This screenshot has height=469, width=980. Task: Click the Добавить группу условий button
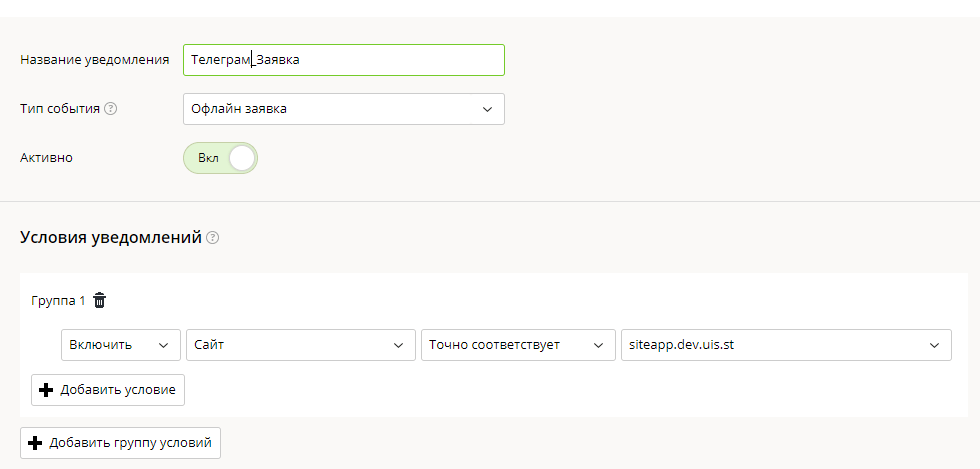[121, 443]
